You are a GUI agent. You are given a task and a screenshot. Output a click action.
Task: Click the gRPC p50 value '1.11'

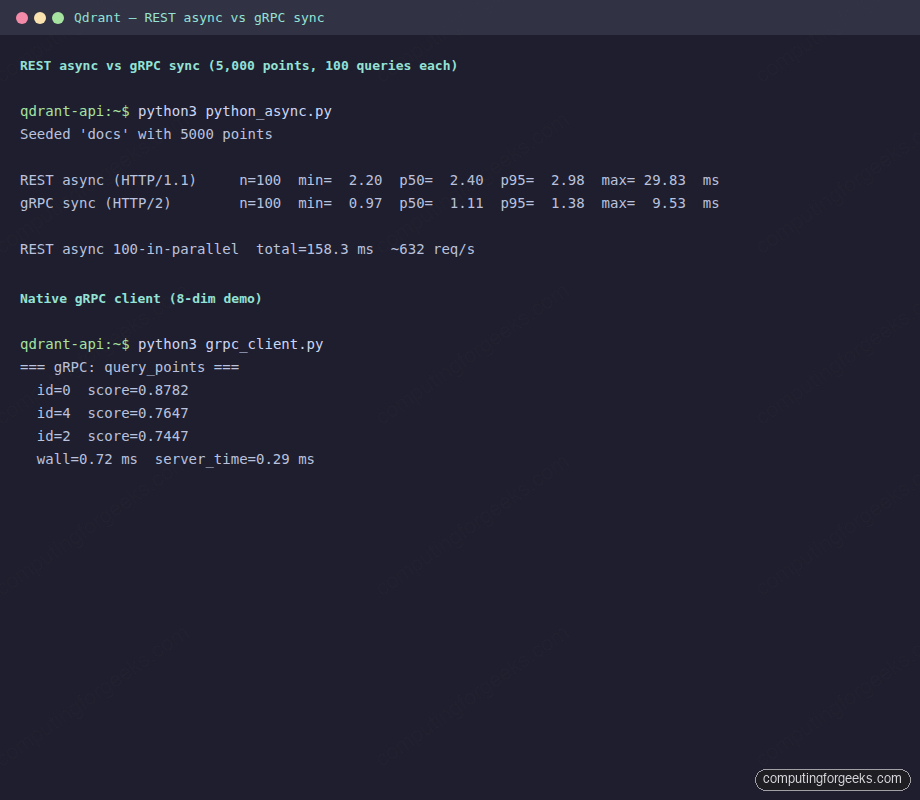click(466, 203)
